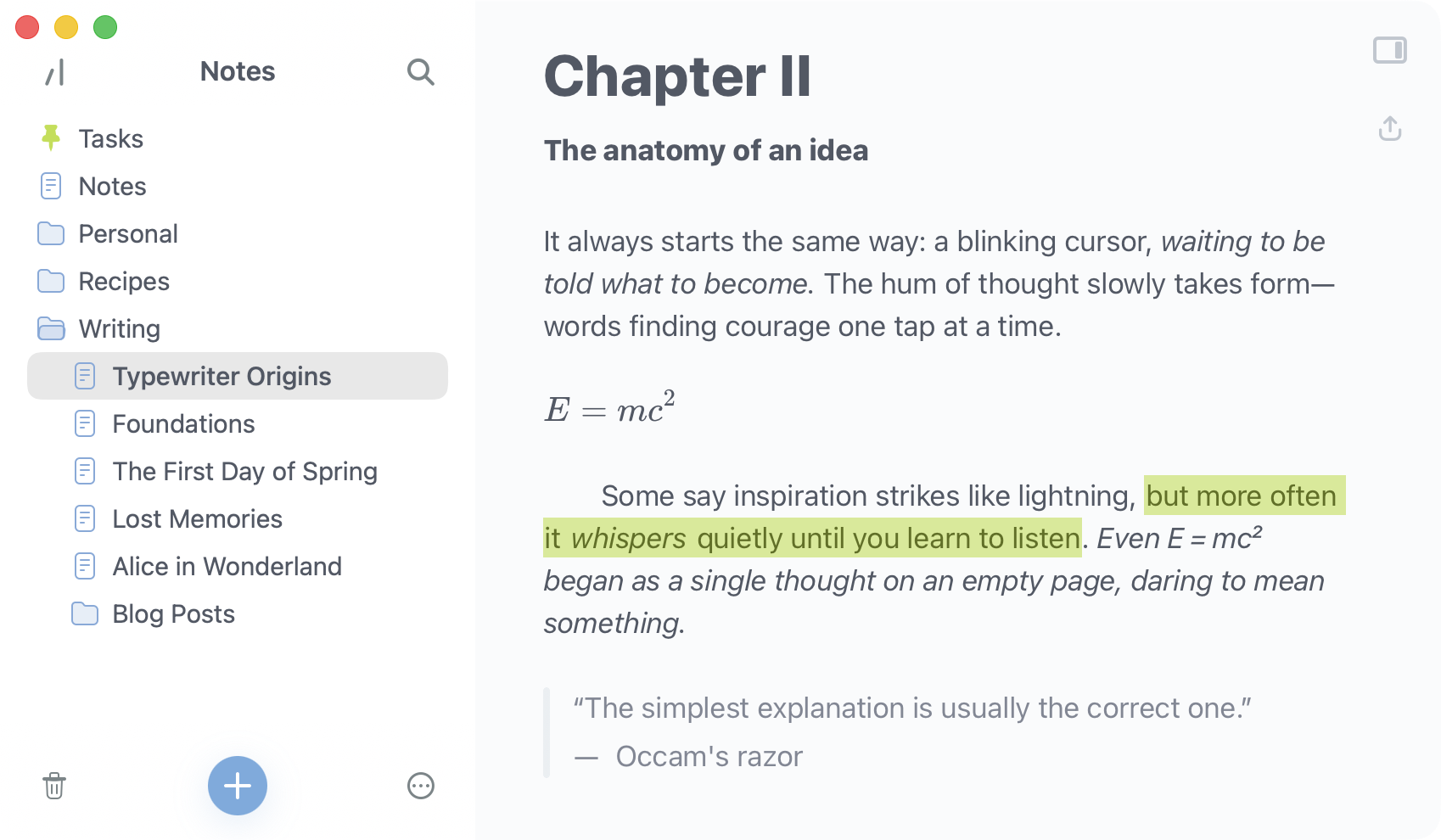Click the slash-bar logo icon beside Notes

pos(55,73)
